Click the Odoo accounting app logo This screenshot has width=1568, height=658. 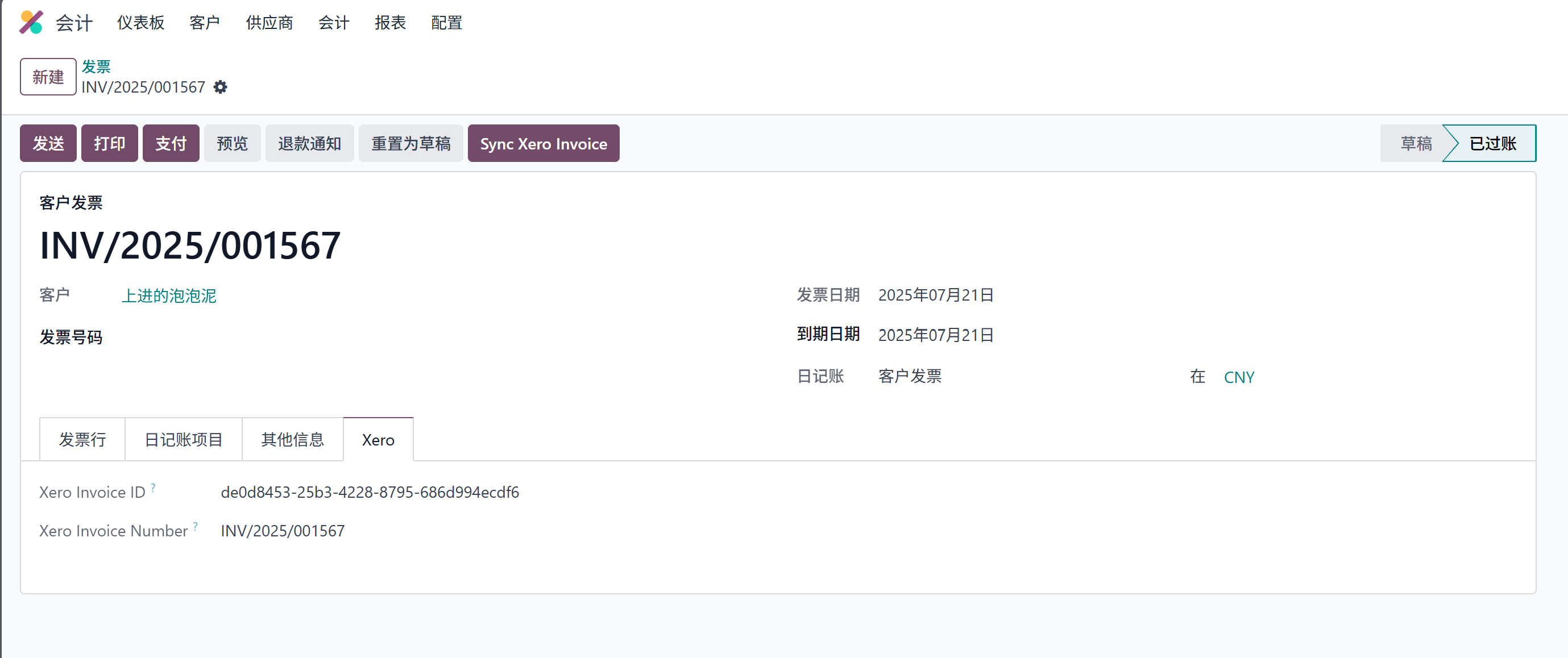(31, 23)
